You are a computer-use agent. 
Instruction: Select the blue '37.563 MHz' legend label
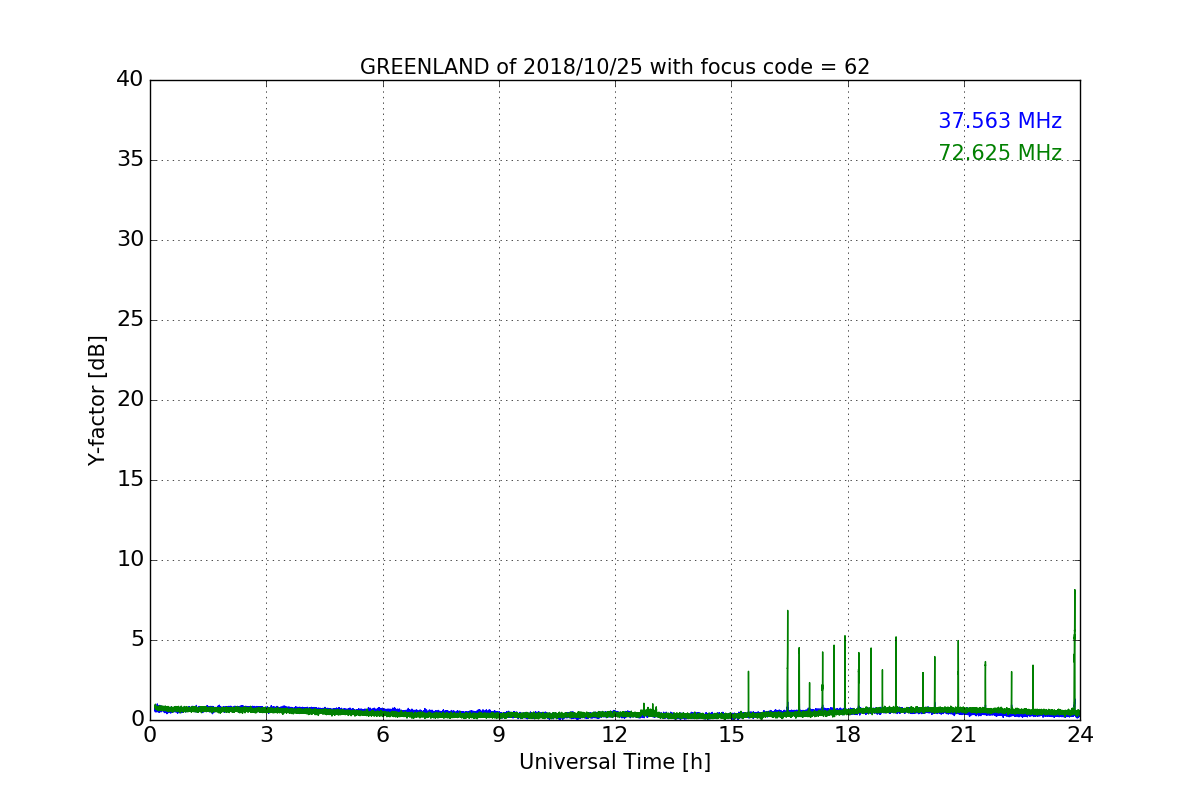1000,121
